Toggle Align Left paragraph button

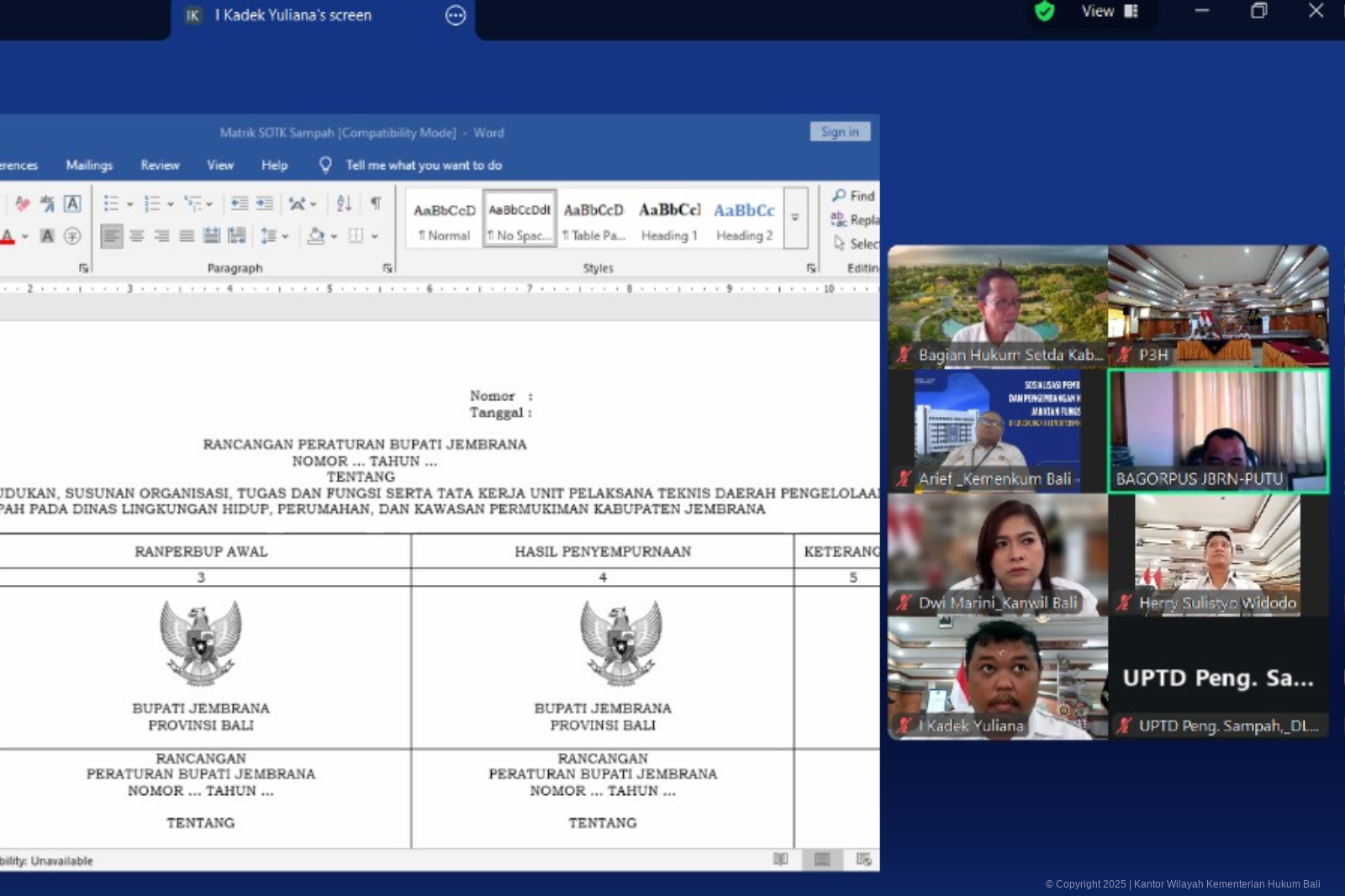[111, 236]
